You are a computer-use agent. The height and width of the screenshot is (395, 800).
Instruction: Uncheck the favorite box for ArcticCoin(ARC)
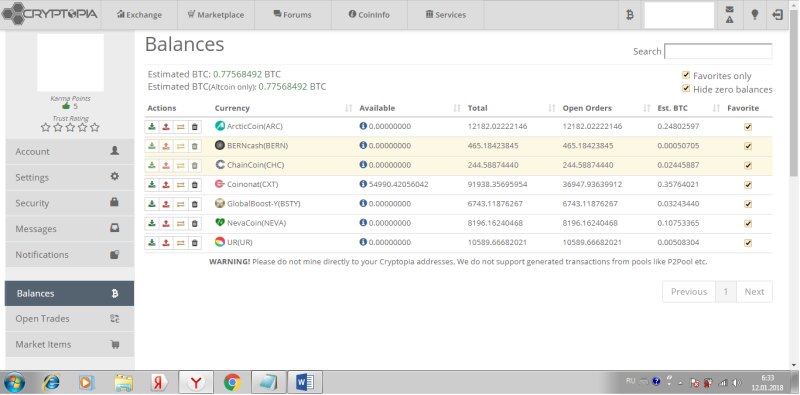(748, 127)
